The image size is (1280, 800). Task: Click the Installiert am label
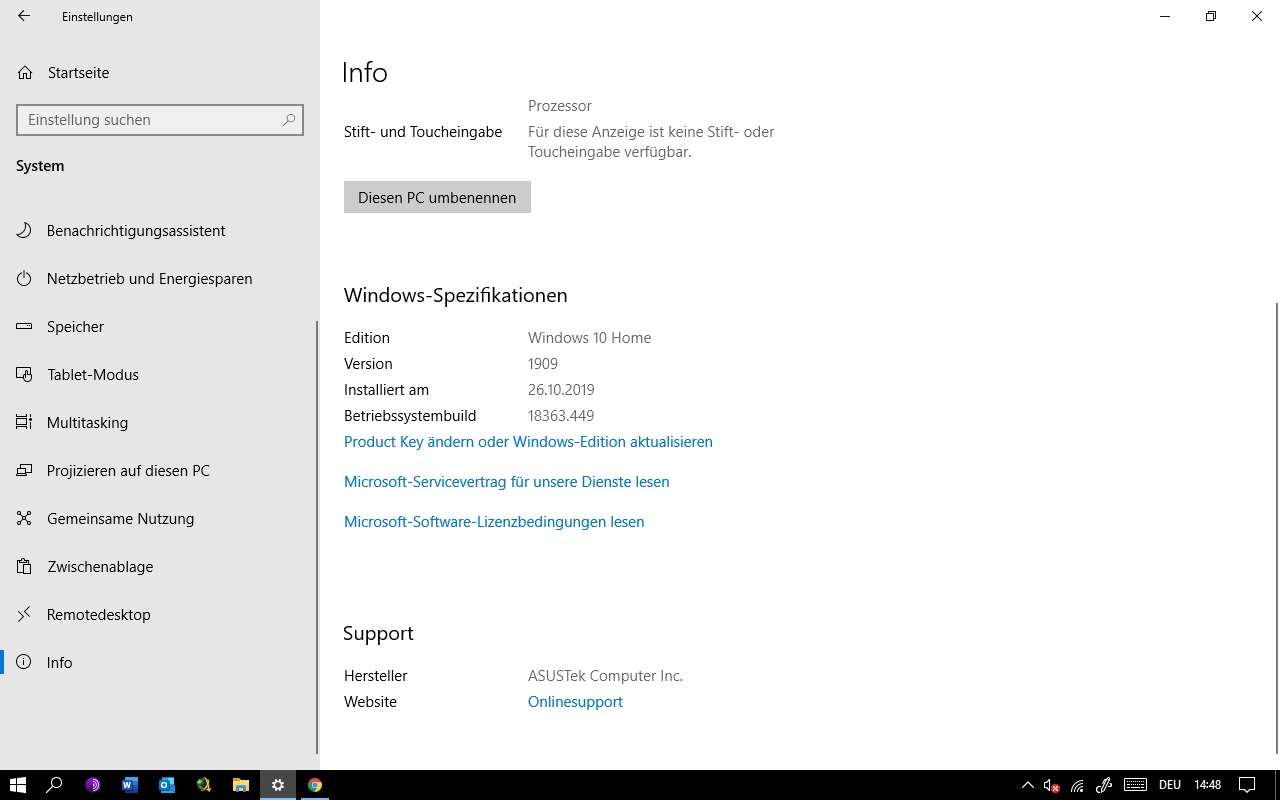386,390
